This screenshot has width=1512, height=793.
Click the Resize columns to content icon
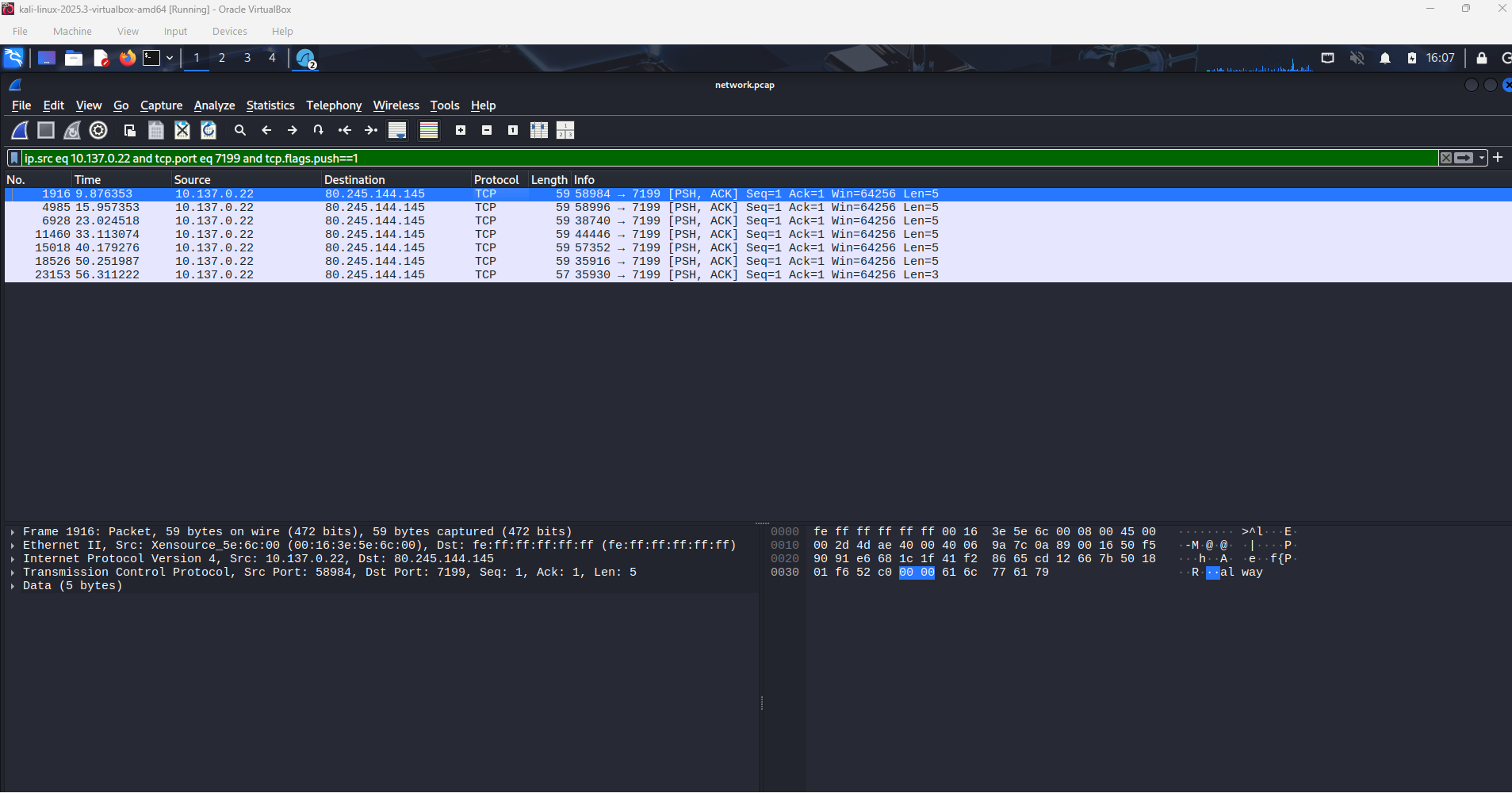pos(539,130)
